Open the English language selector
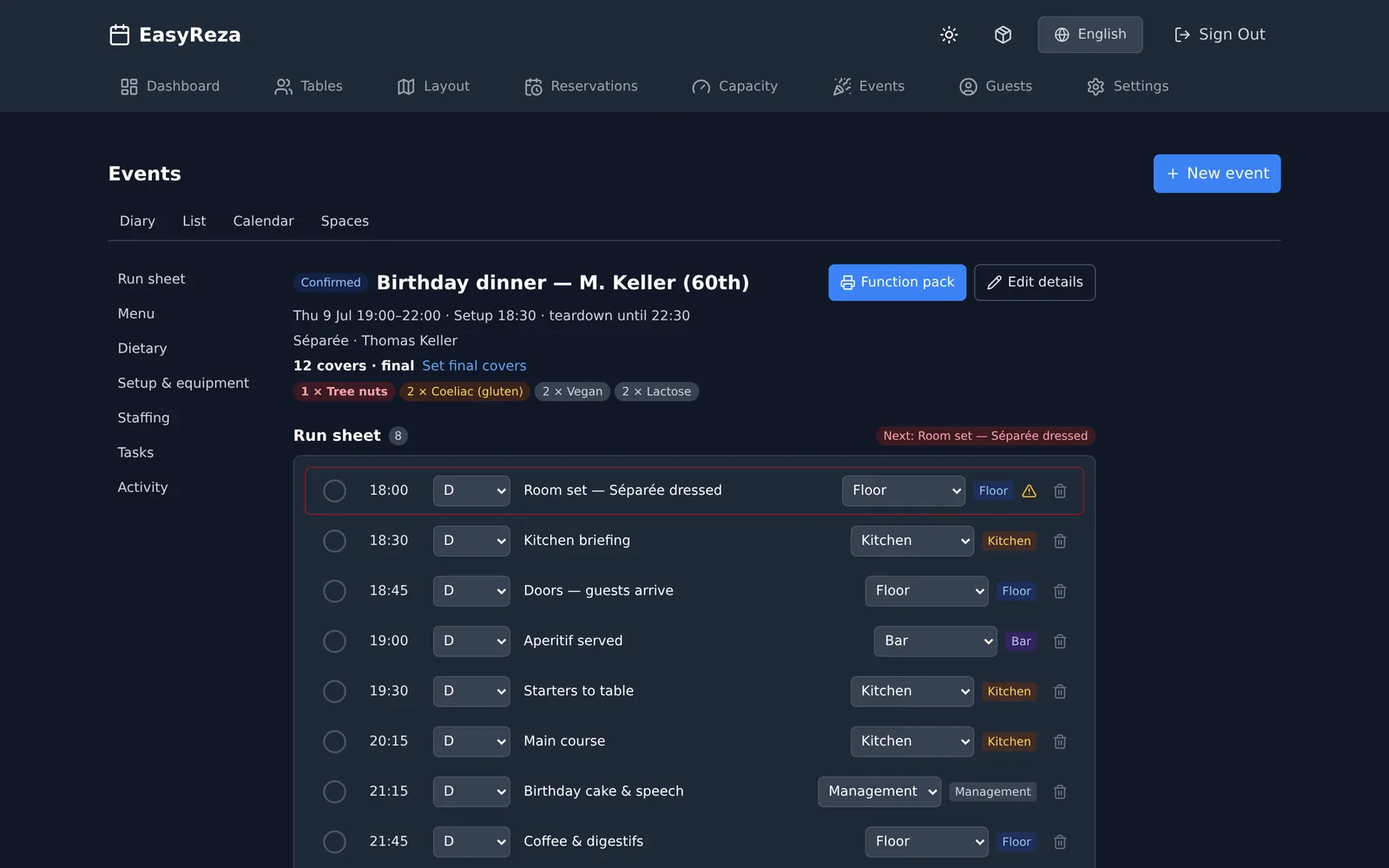Screen dimensions: 1389x868 click(1089, 35)
